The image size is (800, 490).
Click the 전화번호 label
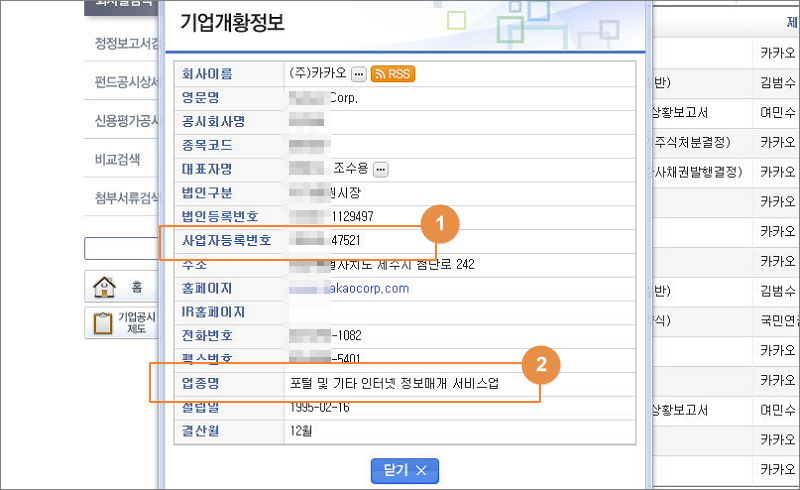click(207, 335)
